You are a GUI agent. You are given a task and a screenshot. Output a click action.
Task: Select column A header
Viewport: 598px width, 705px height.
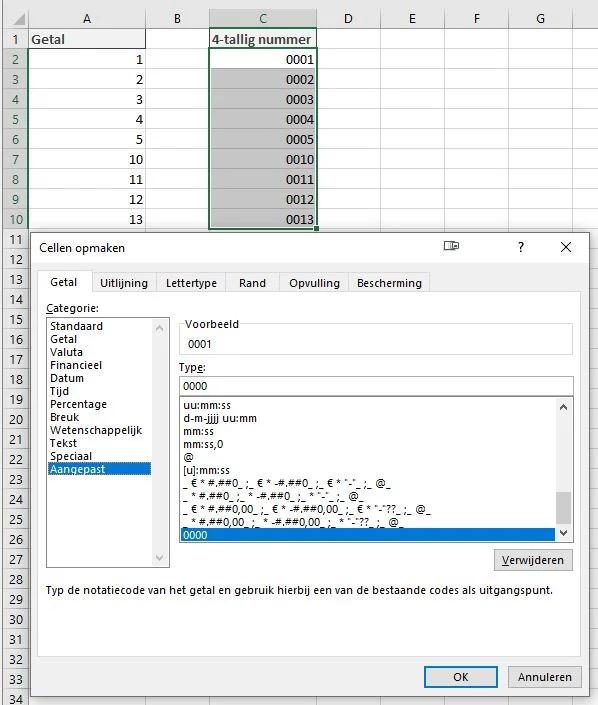point(87,19)
